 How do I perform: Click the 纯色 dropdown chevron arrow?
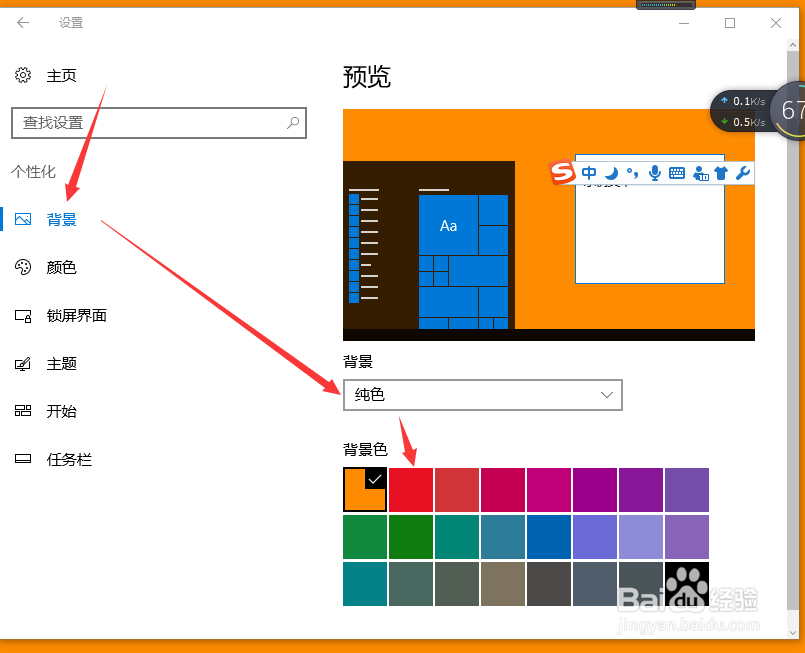(607, 395)
